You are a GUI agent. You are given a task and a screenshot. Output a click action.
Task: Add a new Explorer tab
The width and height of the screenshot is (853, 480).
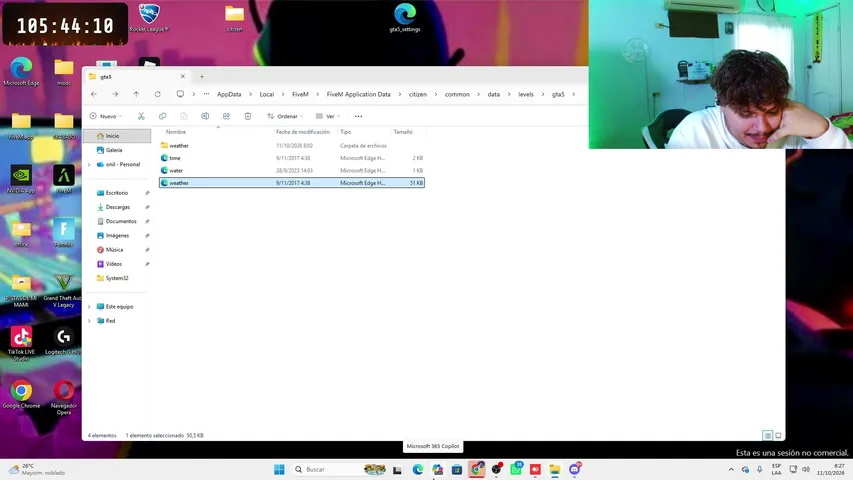click(202, 76)
